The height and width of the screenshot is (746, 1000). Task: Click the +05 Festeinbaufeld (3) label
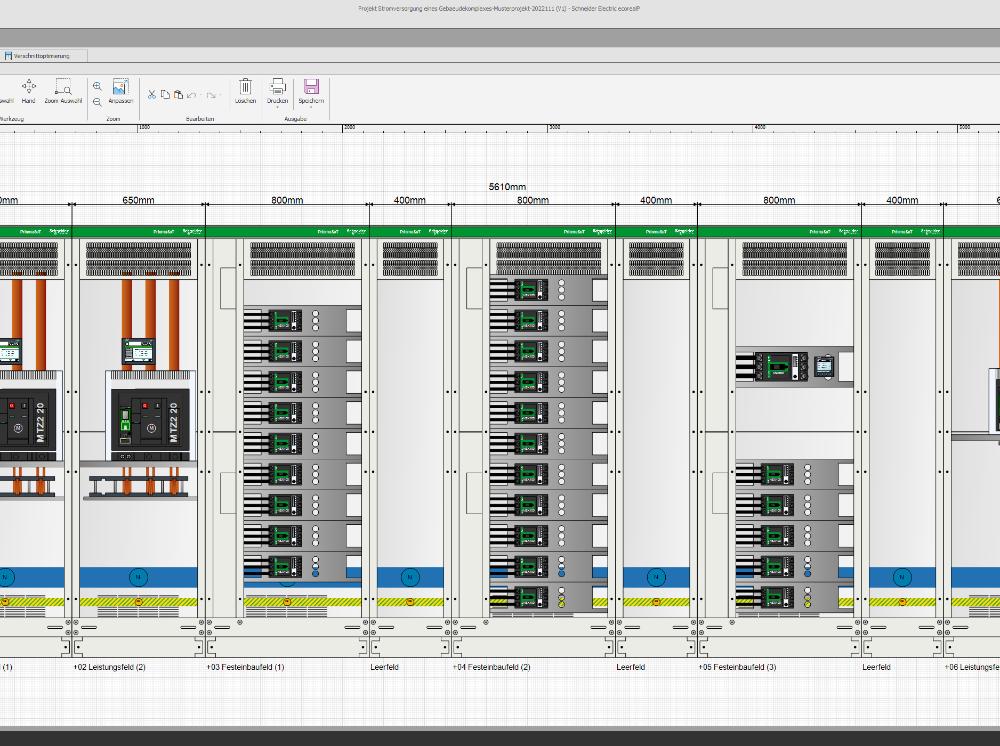tap(737, 668)
